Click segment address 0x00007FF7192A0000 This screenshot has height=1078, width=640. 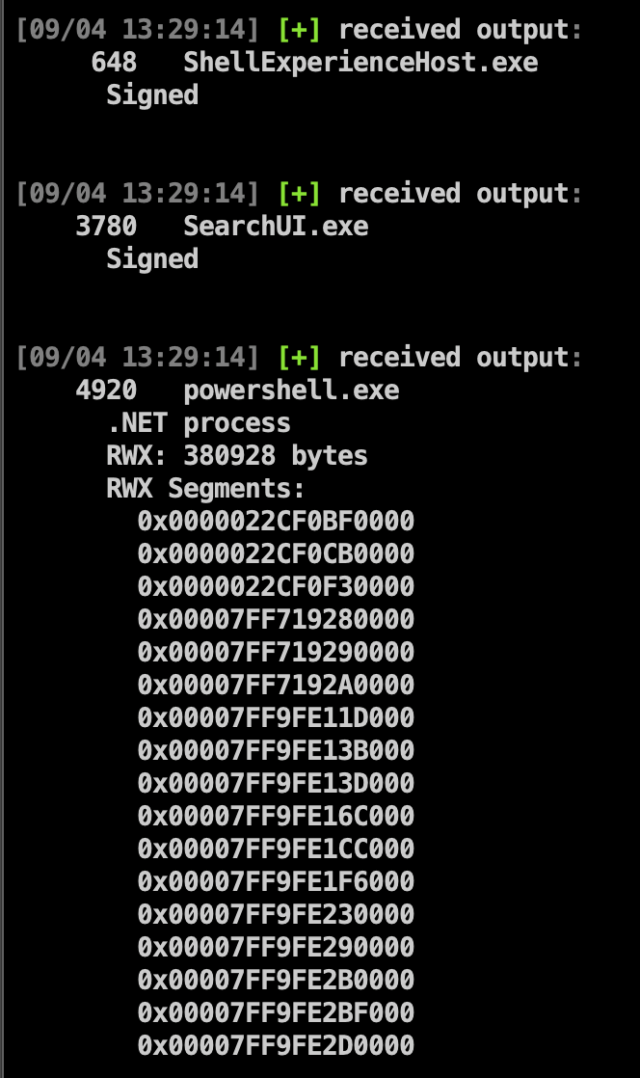(x=276, y=685)
